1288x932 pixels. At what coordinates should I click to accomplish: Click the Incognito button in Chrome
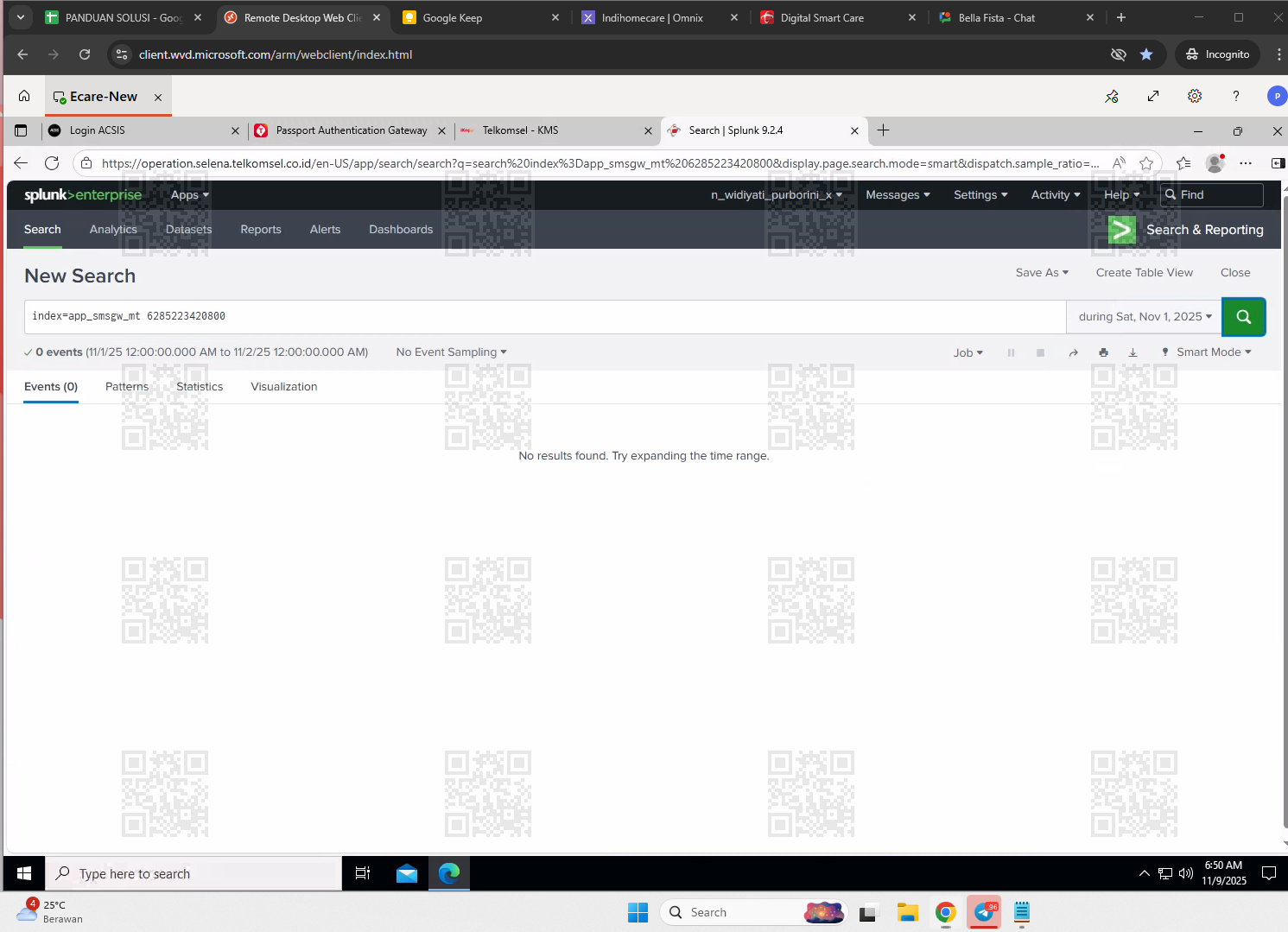[x=1217, y=54]
